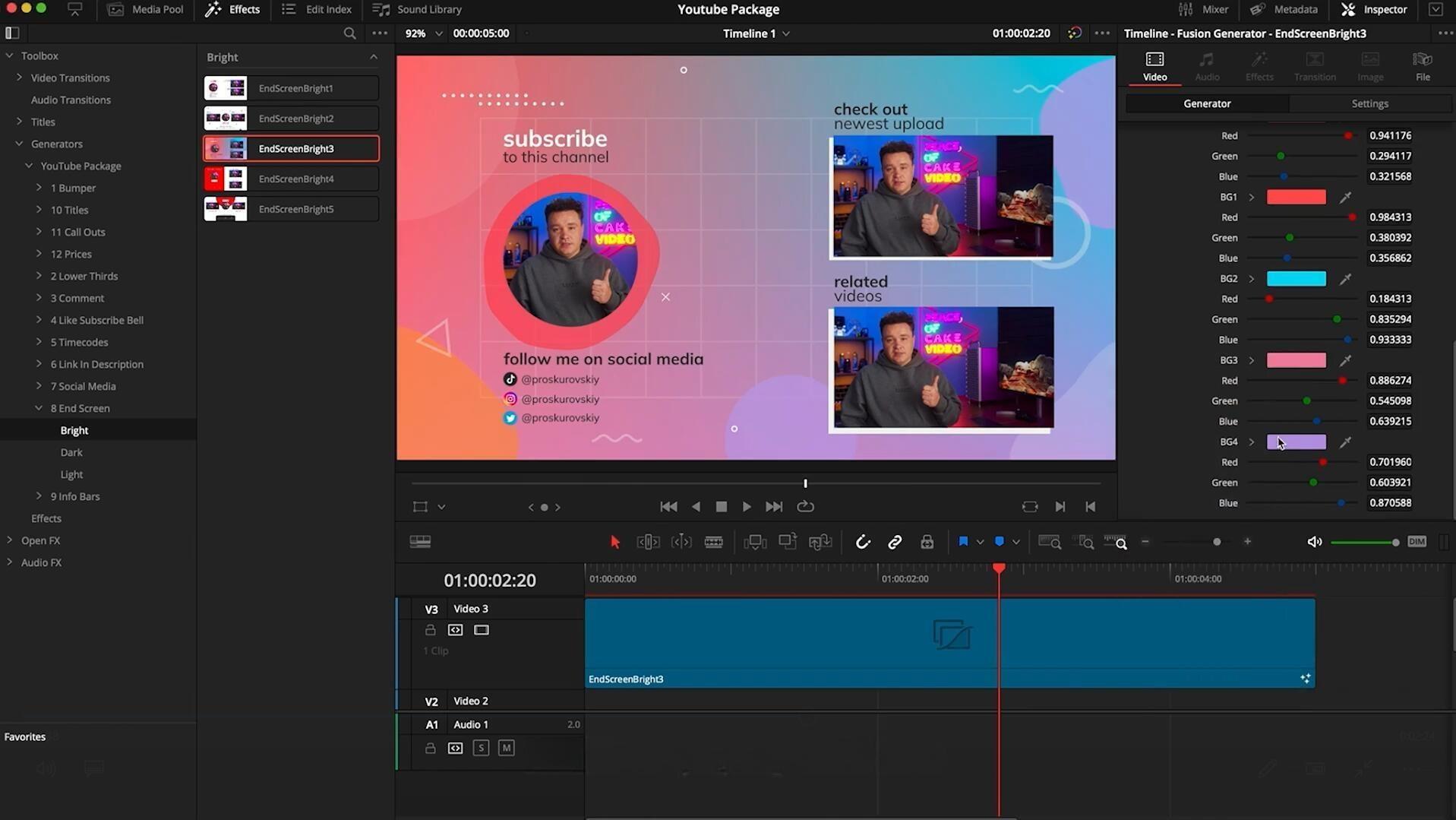Select the arrow selection mode tool

pos(615,542)
